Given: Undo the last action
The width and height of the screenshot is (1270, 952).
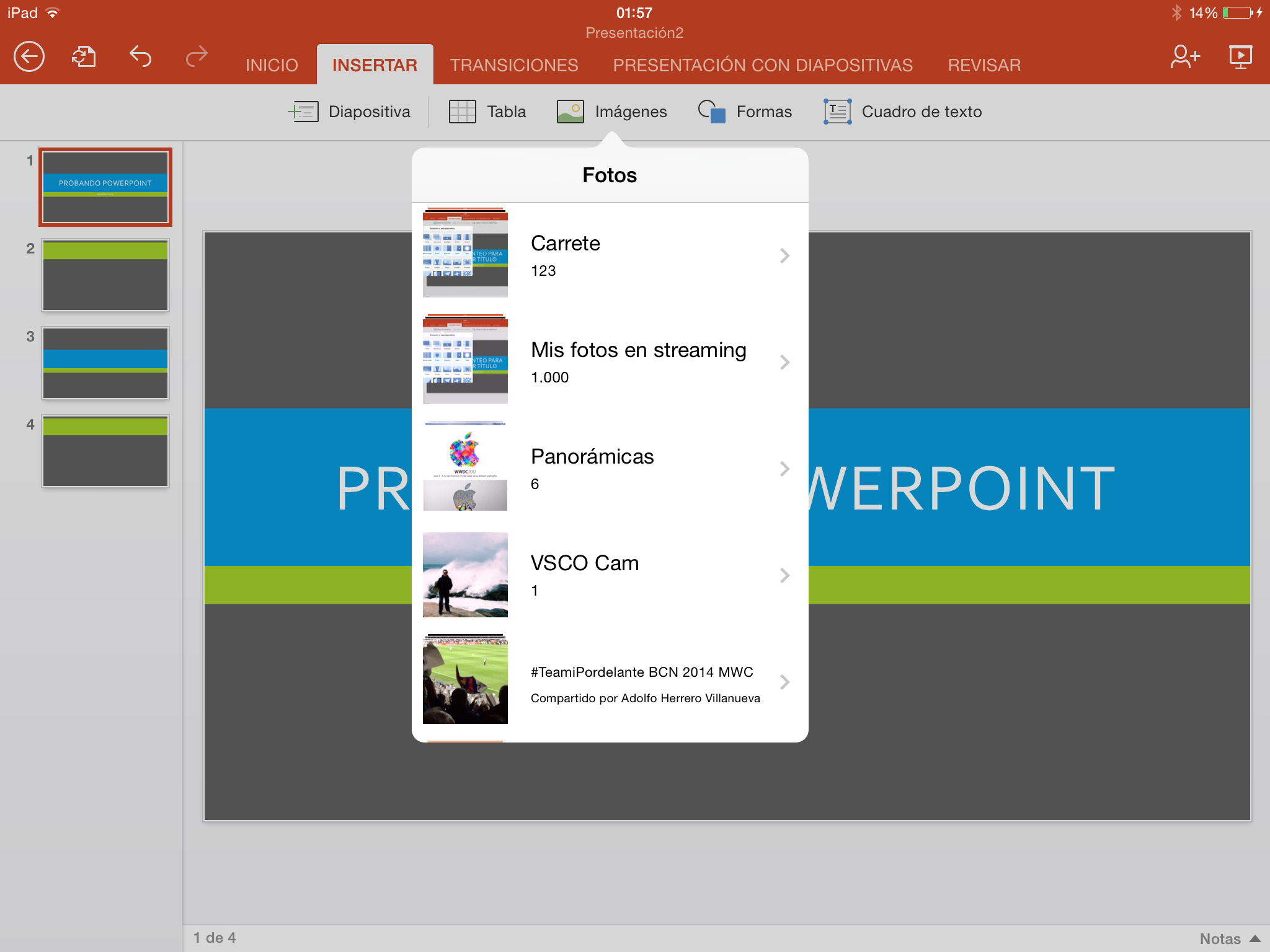Looking at the screenshot, I should [x=140, y=57].
